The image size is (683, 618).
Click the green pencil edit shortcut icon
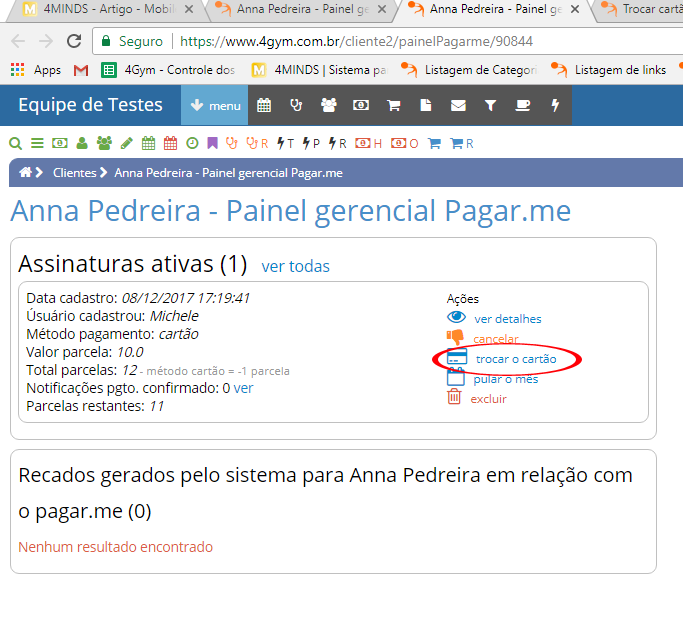(126, 143)
